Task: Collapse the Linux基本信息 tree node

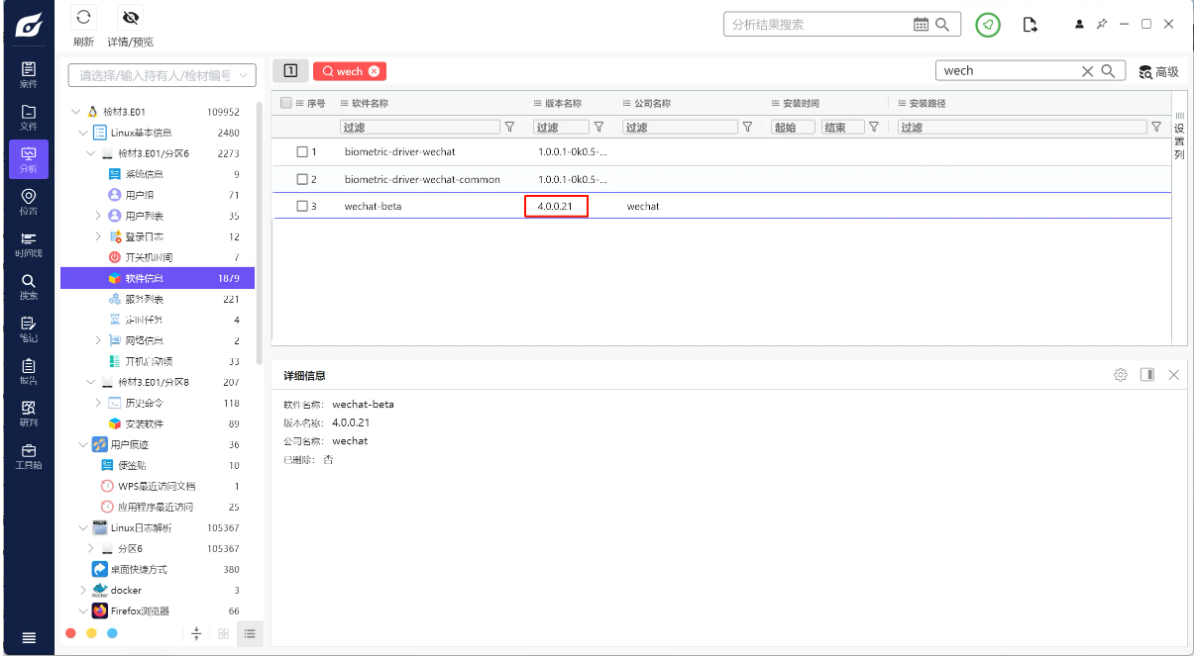Action: click(83, 133)
